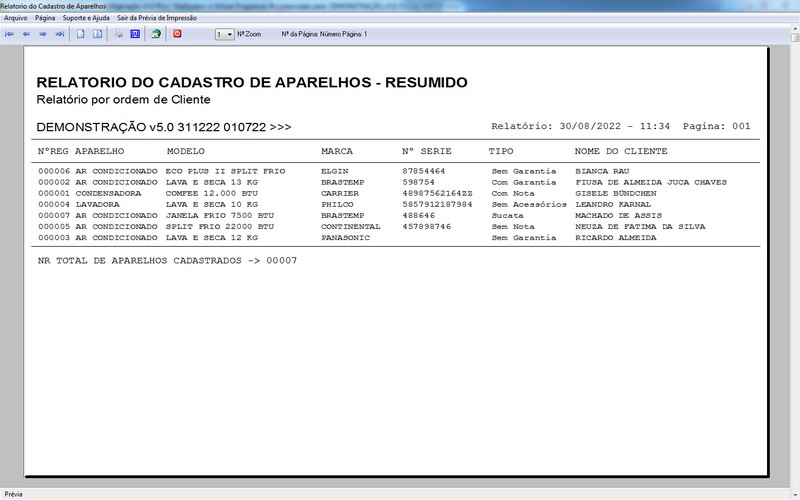The image size is (800, 500).
Task: Open the Suporte e Ajuda menu
Action: [86, 18]
